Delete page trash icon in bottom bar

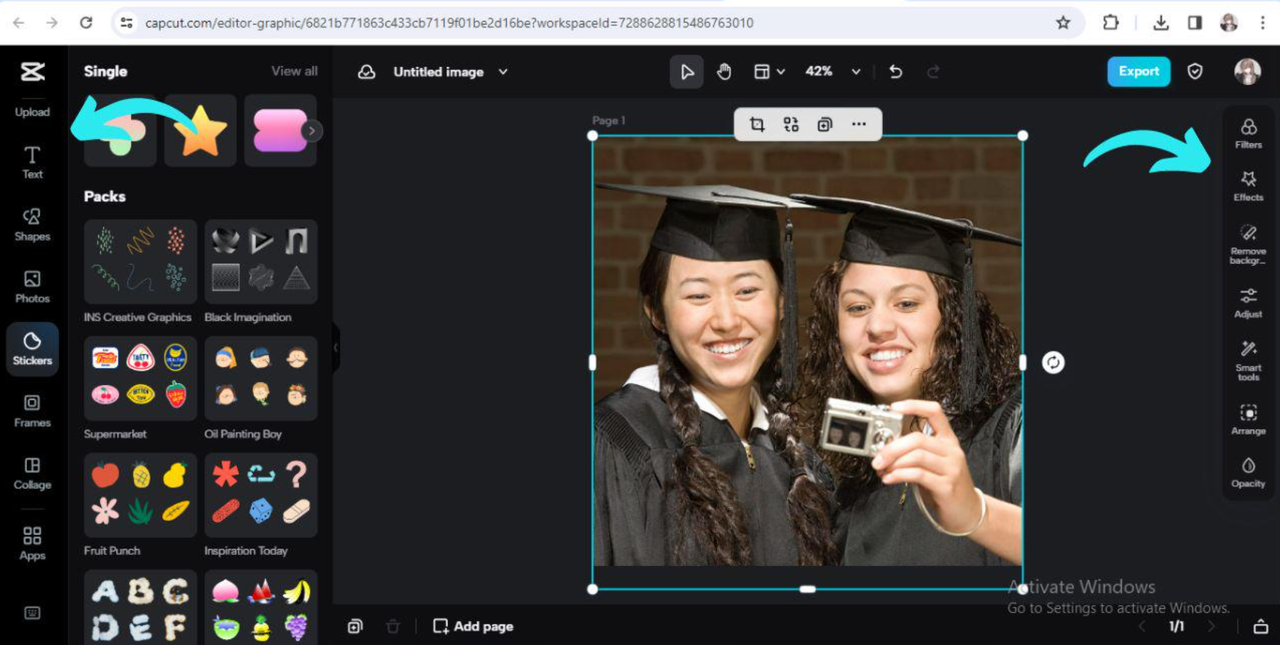coord(393,626)
